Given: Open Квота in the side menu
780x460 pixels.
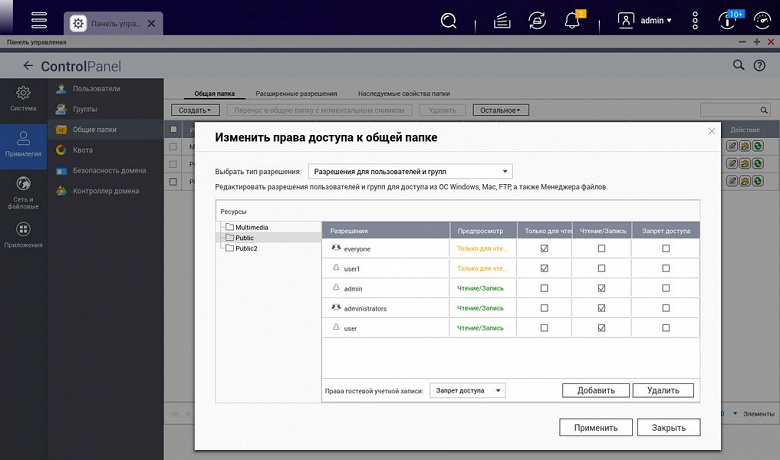Looking at the screenshot, I should (80, 150).
